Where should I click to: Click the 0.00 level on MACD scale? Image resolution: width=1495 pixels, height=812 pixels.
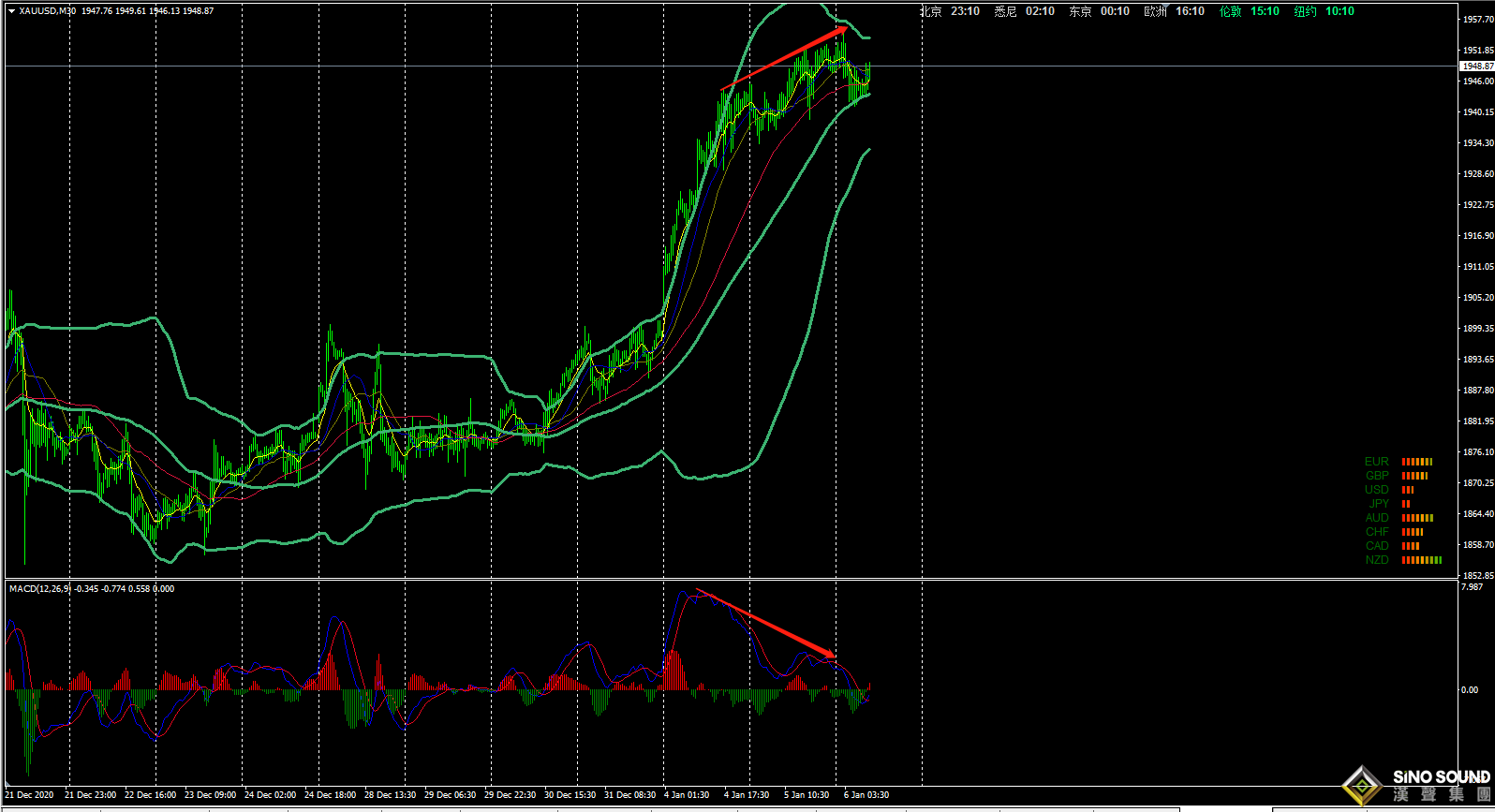click(1470, 690)
